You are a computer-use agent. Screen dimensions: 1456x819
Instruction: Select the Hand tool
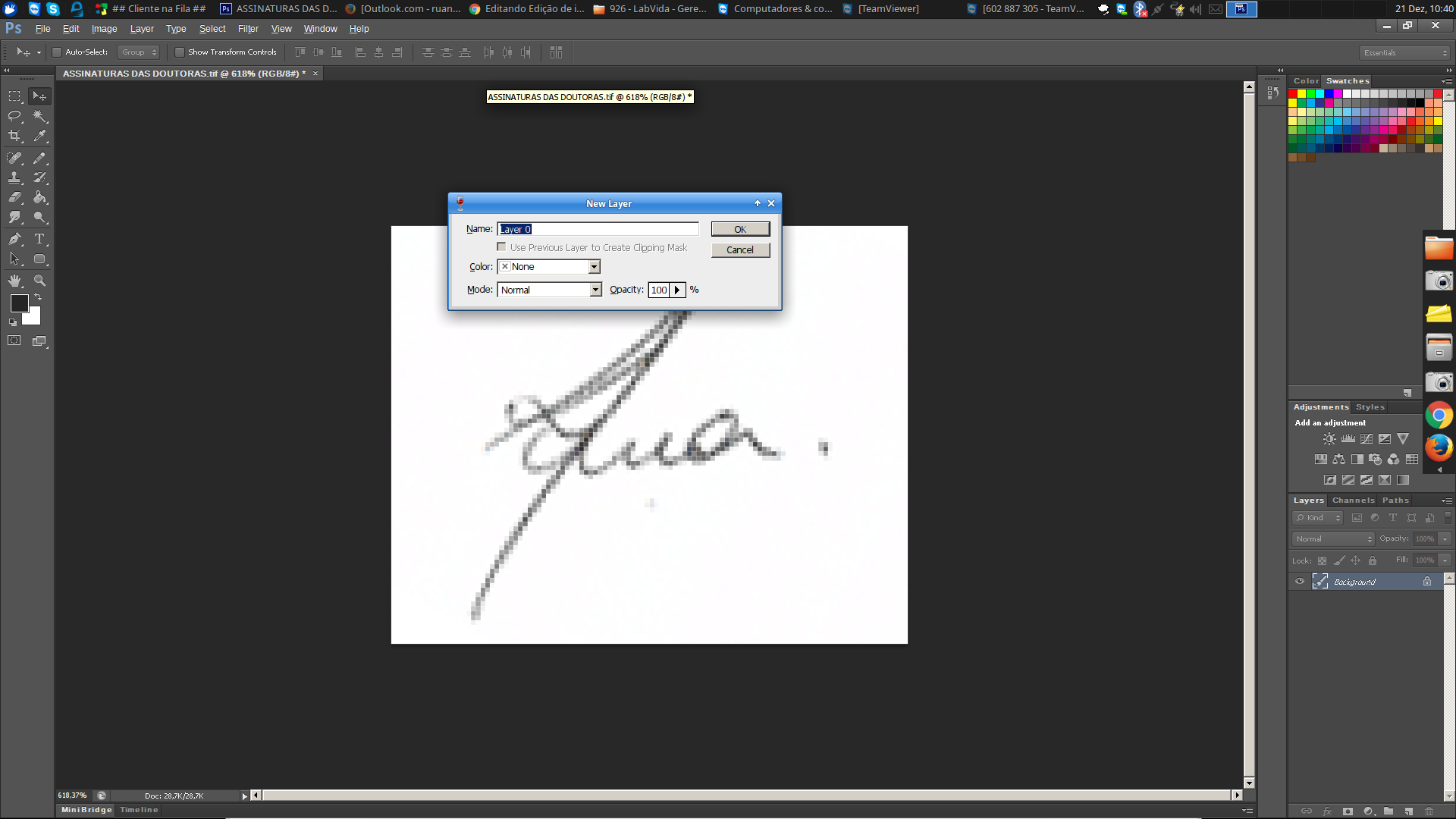(14, 281)
